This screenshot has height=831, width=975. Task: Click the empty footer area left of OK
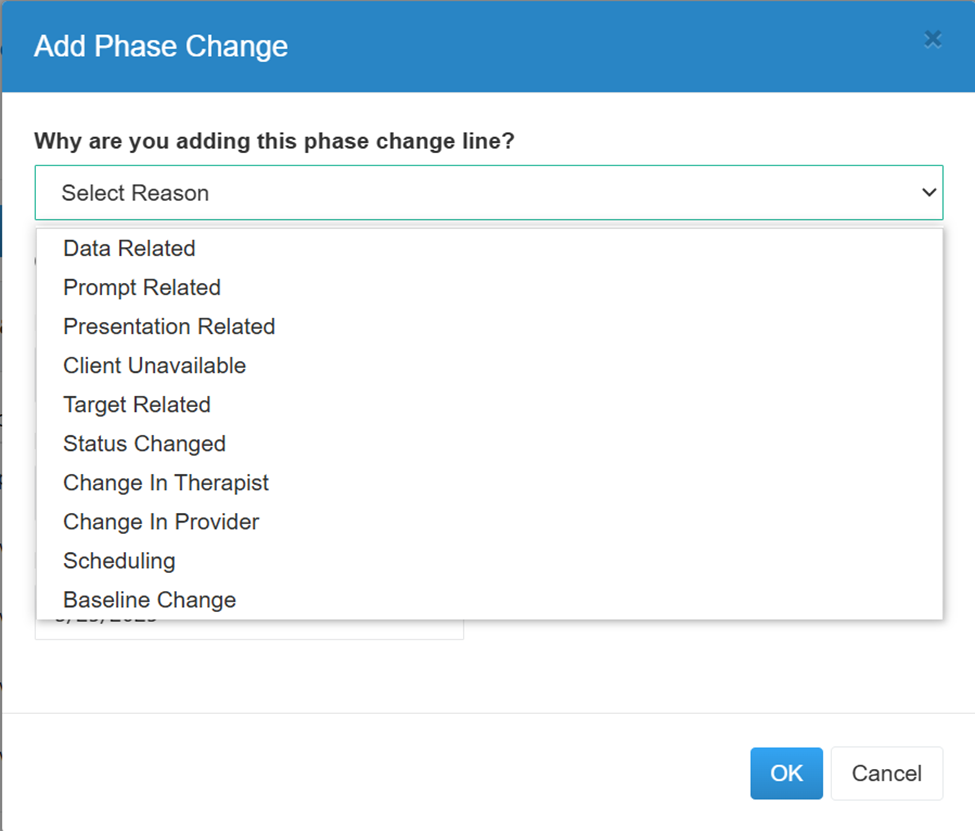373,773
